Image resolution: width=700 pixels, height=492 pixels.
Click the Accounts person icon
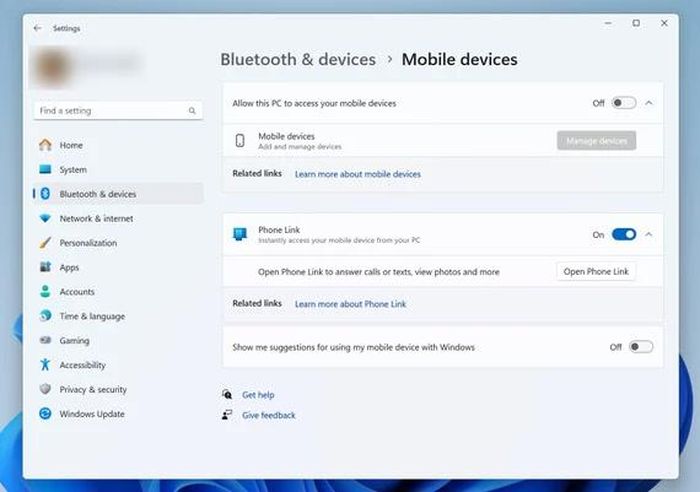[45, 292]
